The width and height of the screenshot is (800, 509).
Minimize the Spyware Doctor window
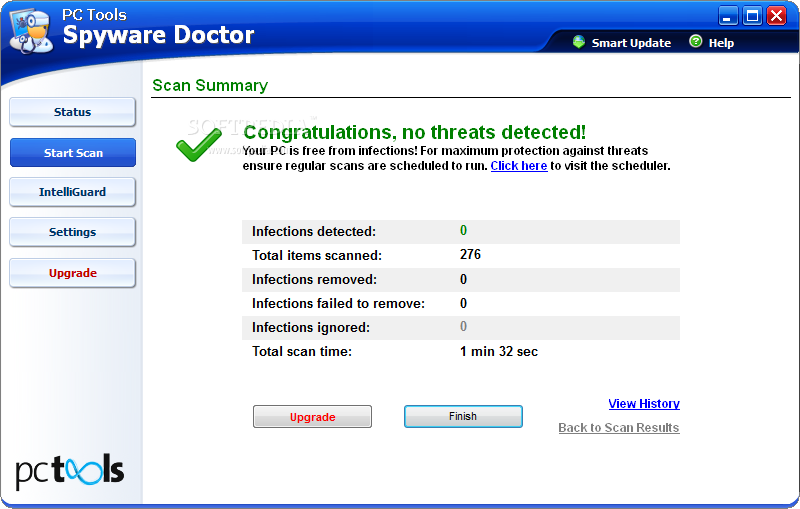tap(728, 16)
